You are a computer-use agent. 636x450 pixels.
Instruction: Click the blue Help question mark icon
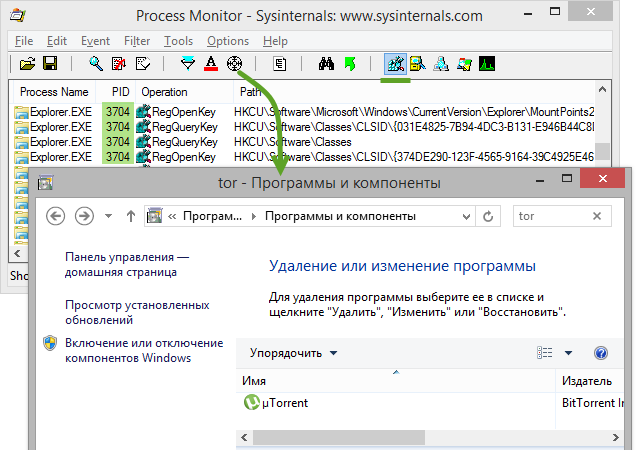point(601,353)
